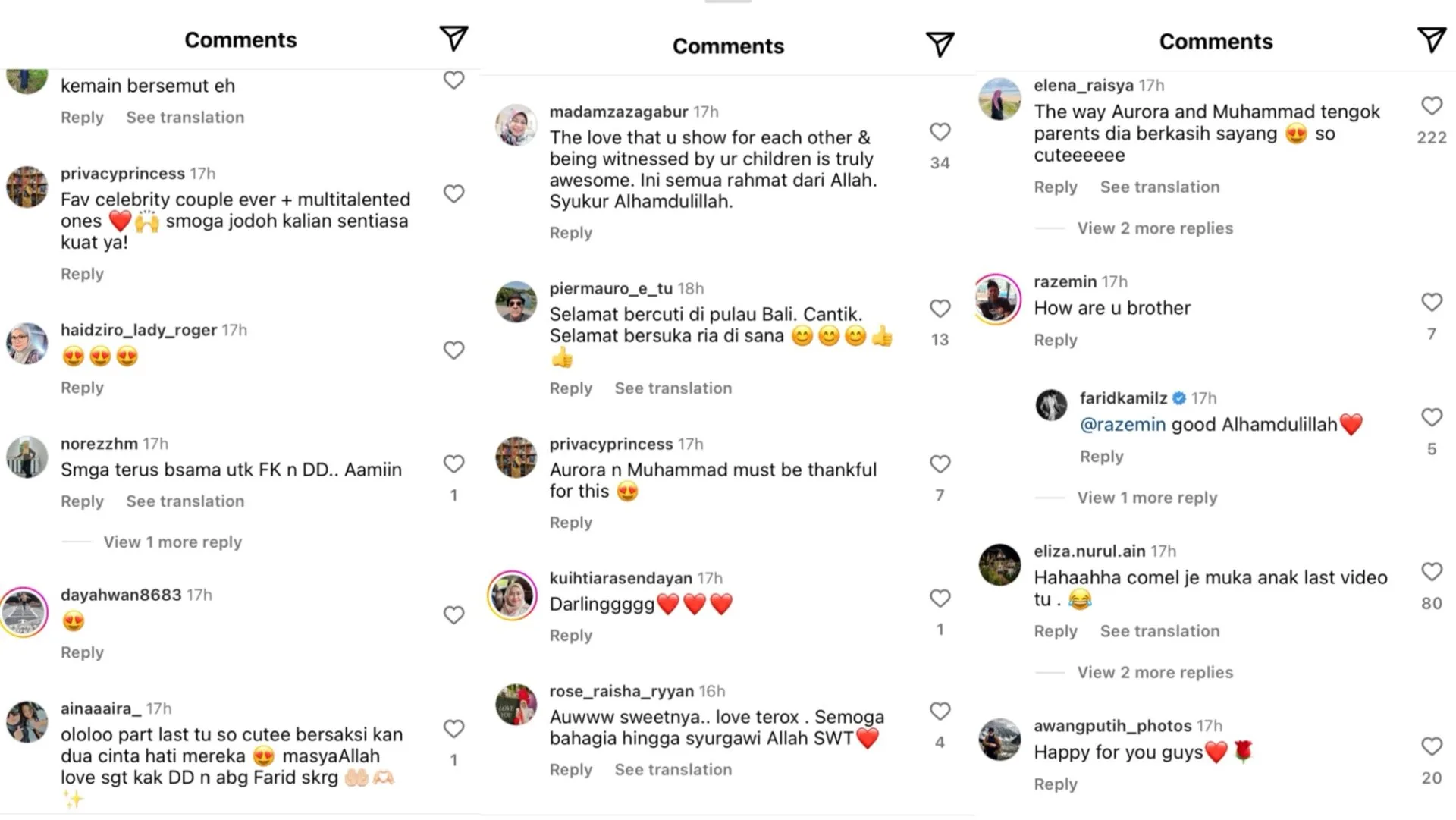
Task: Expand 'View 2 more replies' under elena_raisya
Action: tap(1155, 228)
